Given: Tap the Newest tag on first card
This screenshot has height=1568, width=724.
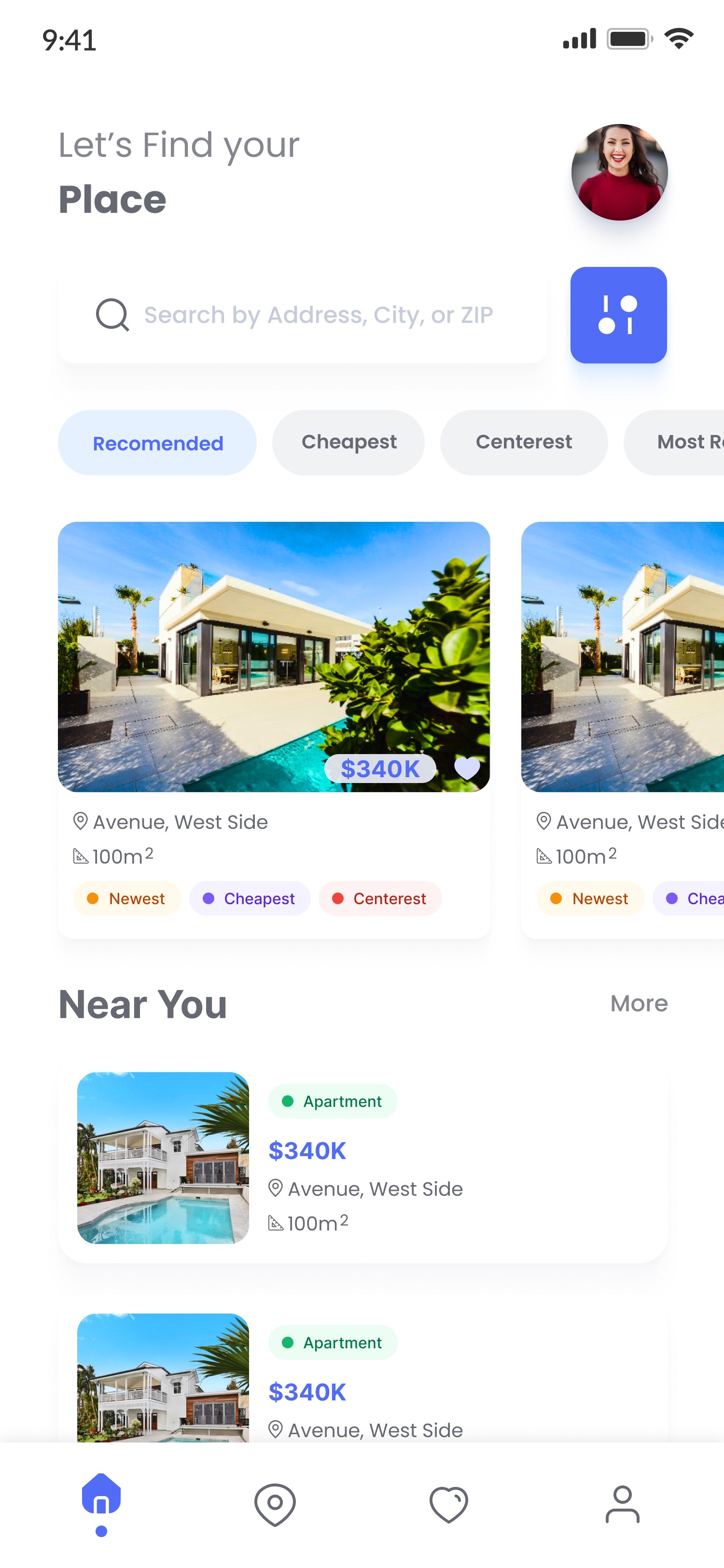Looking at the screenshot, I should pos(127,898).
